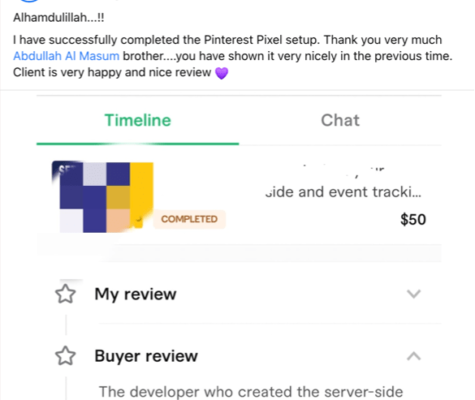The width and height of the screenshot is (475, 400).
Task: Click the purple heart emoji
Action: (x=222, y=73)
